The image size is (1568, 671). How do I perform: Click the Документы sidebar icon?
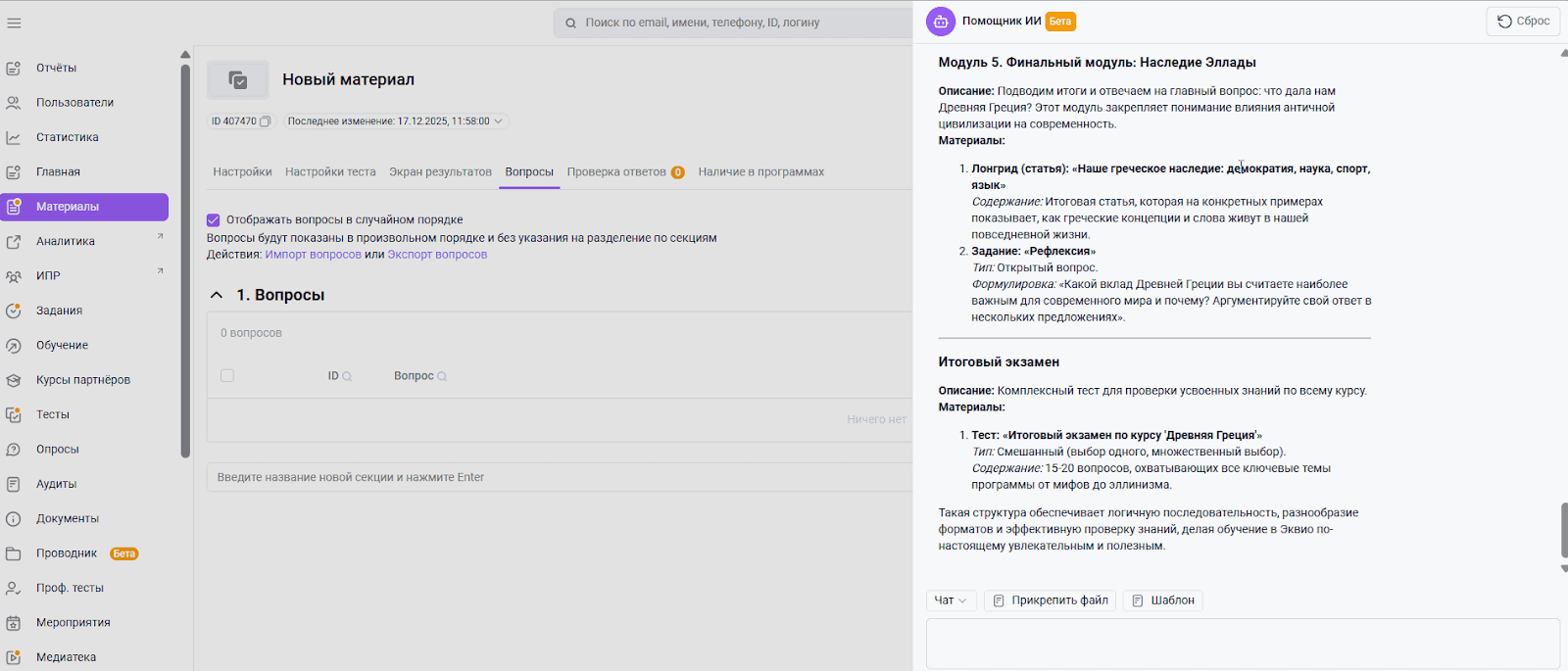[14, 519]
